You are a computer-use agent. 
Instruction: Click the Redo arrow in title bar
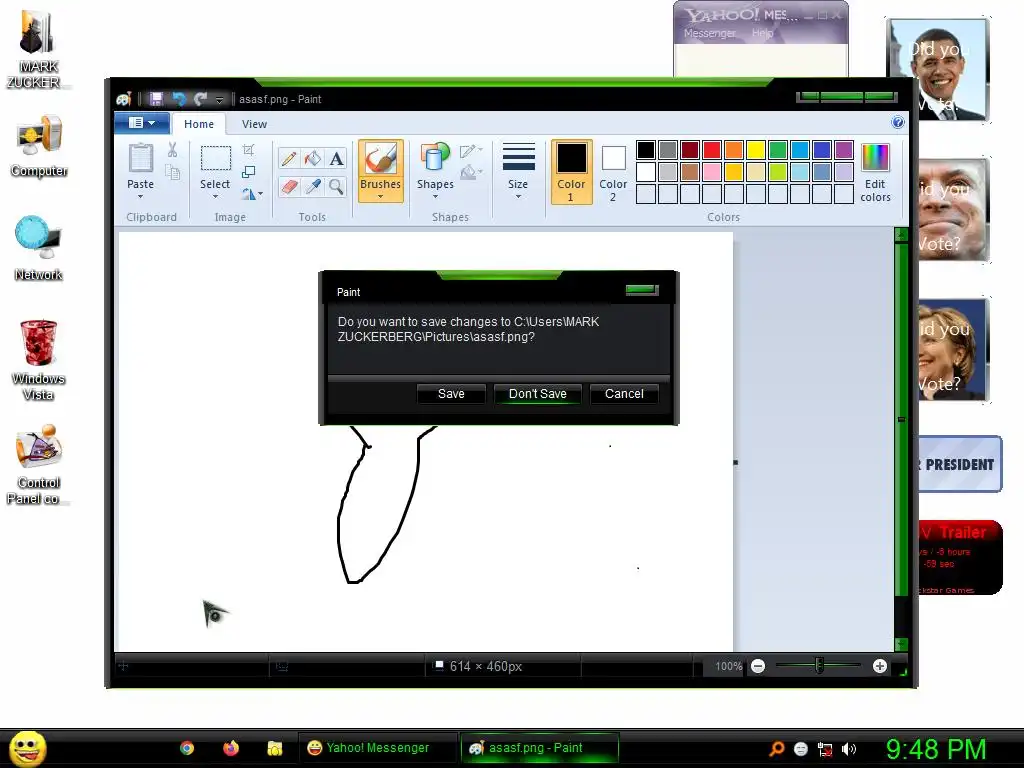[200, 99]
